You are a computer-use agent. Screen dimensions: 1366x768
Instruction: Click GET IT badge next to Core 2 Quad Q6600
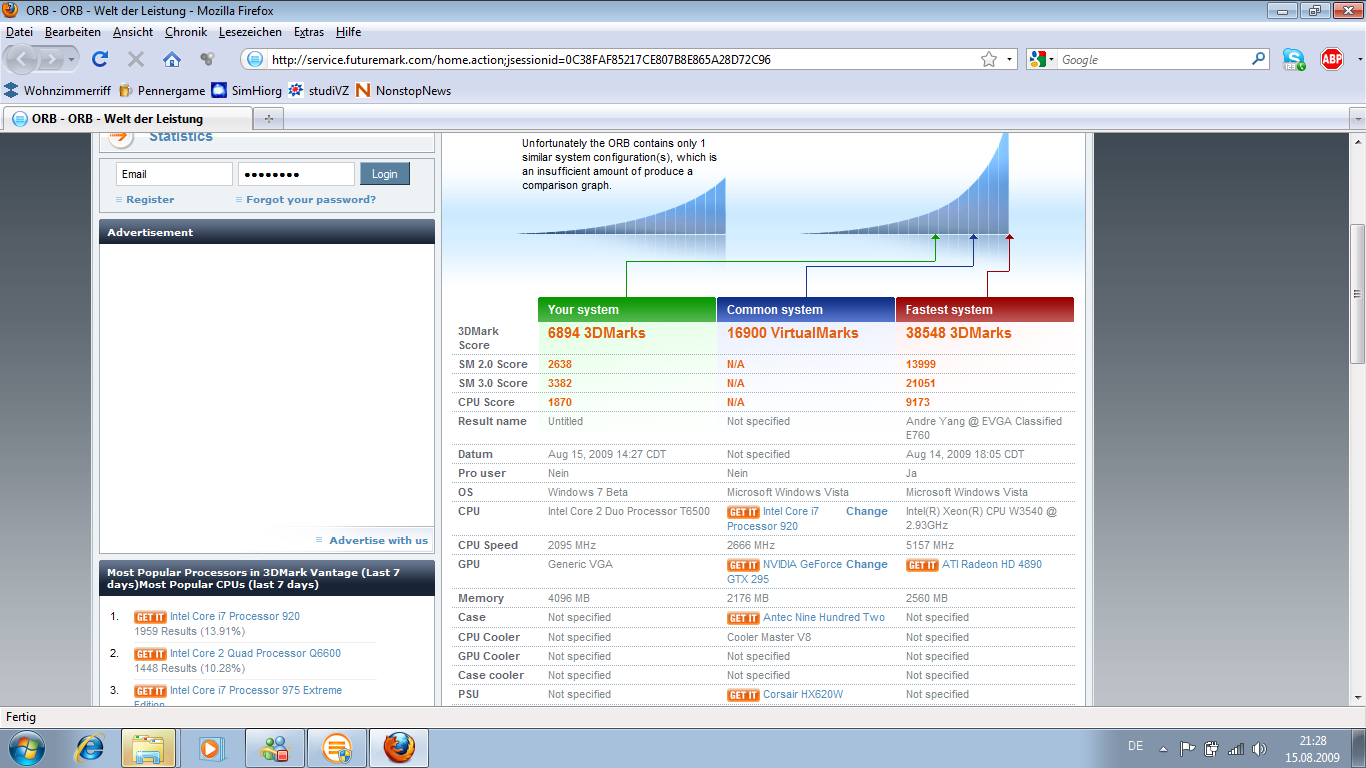coord(151,654)
